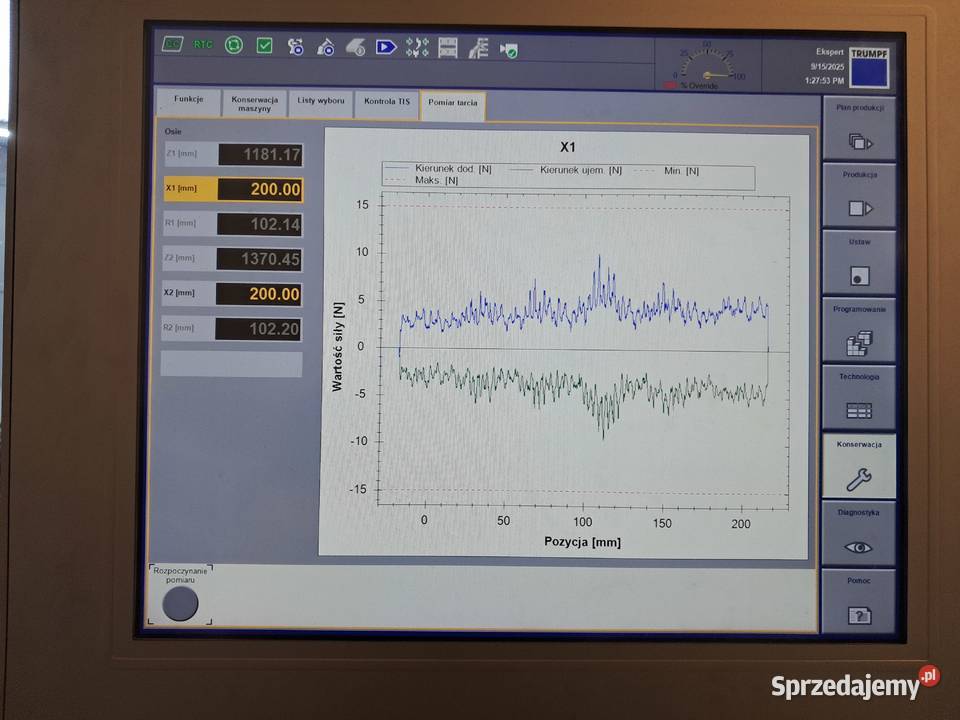
Task: Open the Technologia table section
Action: tap(859, 398)
